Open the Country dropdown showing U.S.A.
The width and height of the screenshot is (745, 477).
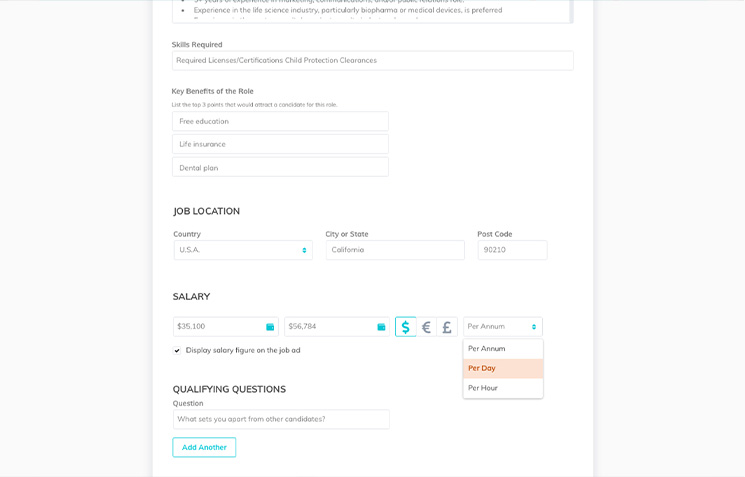tap(243, 250)
